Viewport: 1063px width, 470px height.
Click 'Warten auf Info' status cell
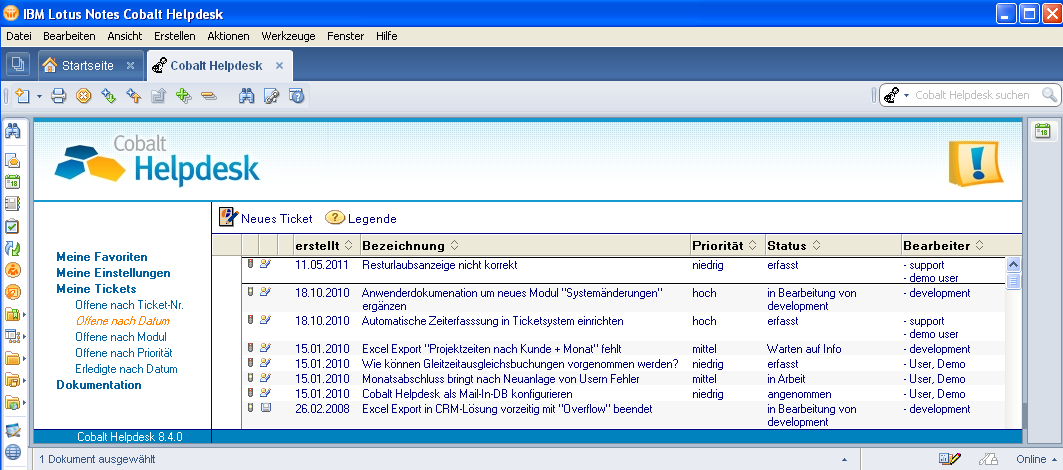[x=804, y=349]
